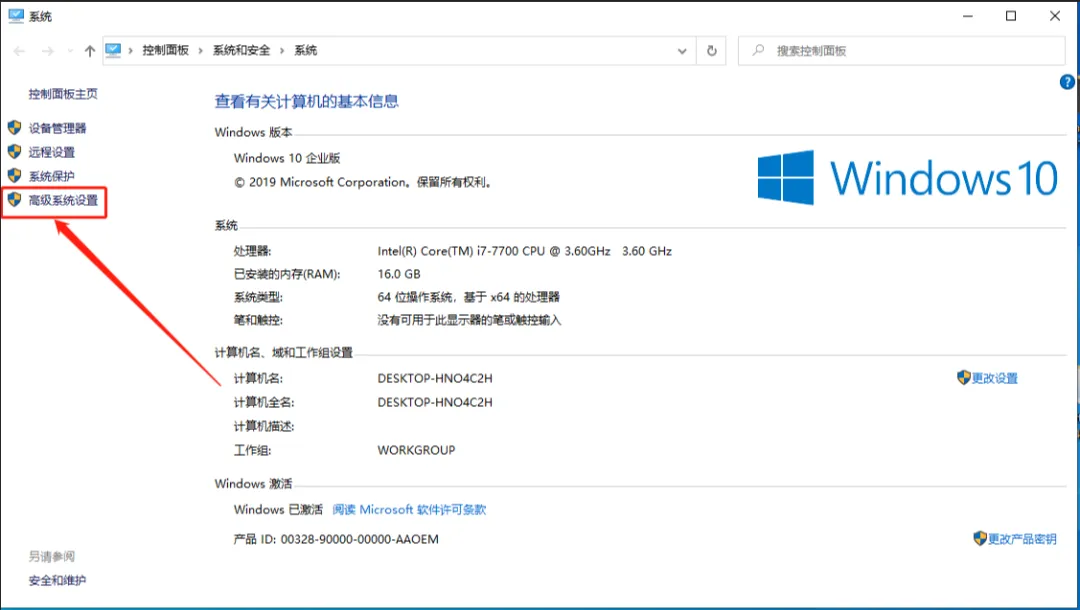Select 控制面板 in the breadcrumb
This screenshot has height=610, width=1080.
pos(165,50)
